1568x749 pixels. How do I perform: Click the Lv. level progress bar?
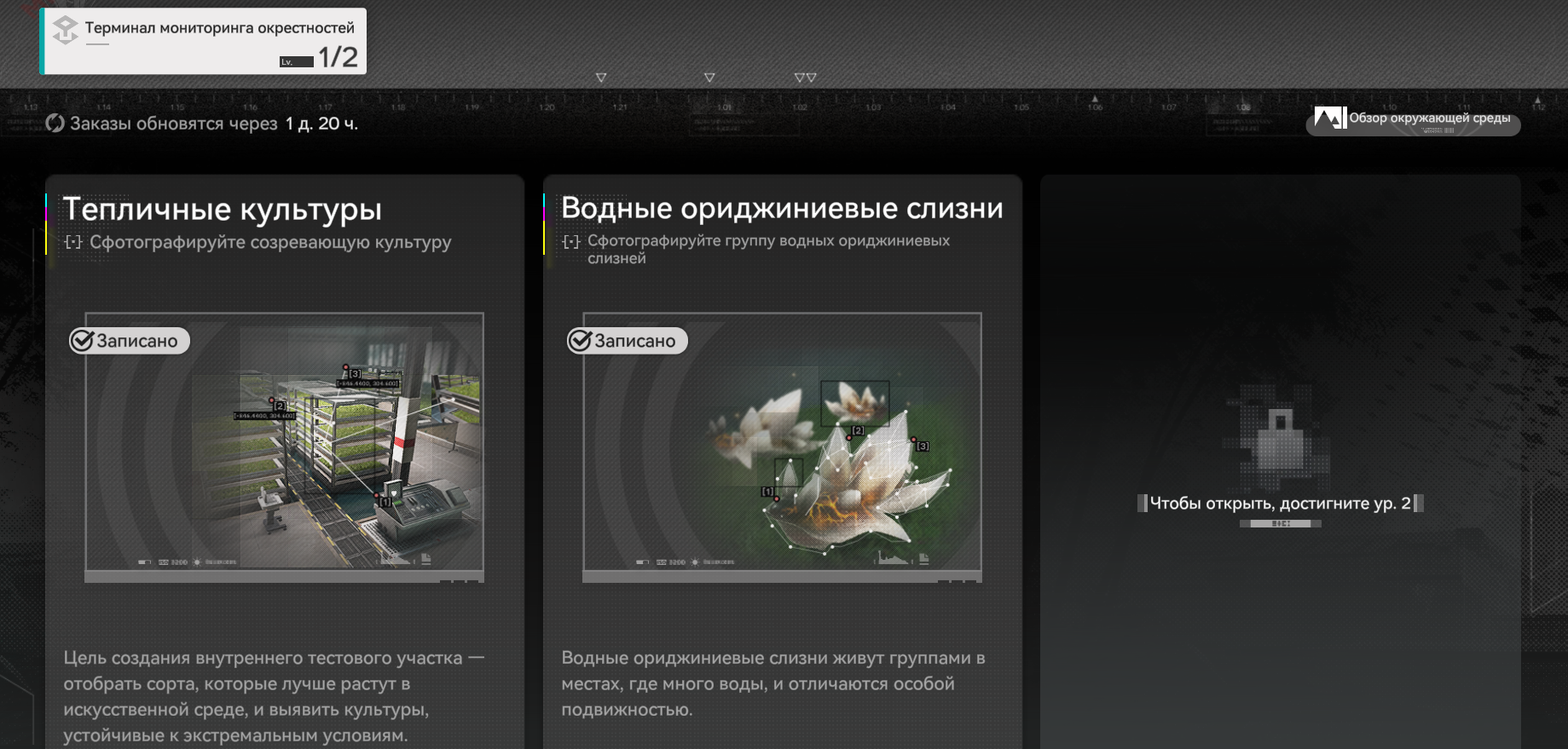click(x=297, y=61)
